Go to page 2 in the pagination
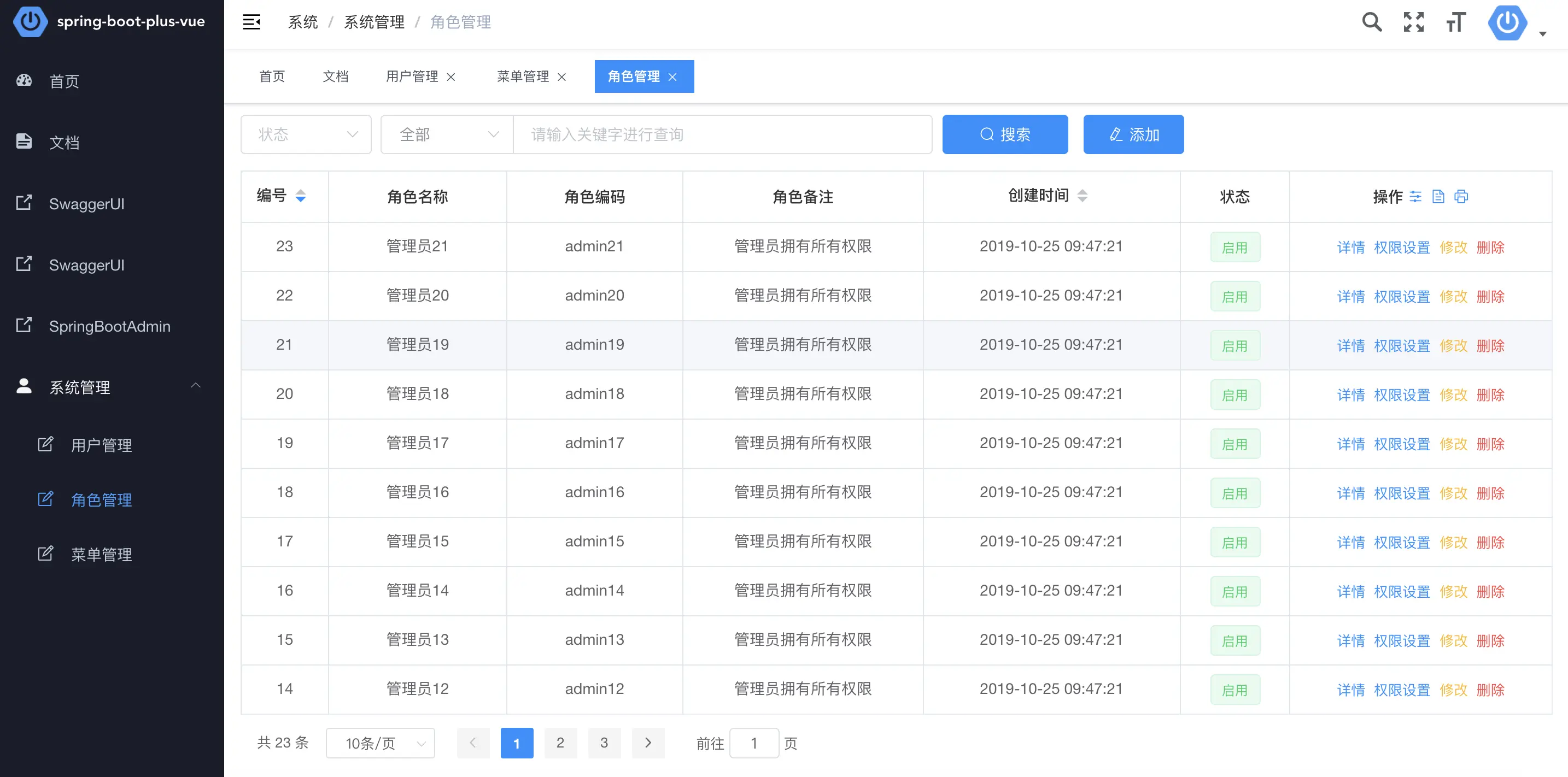Viewport: 1568px width, 777px height. pos(560,743)
